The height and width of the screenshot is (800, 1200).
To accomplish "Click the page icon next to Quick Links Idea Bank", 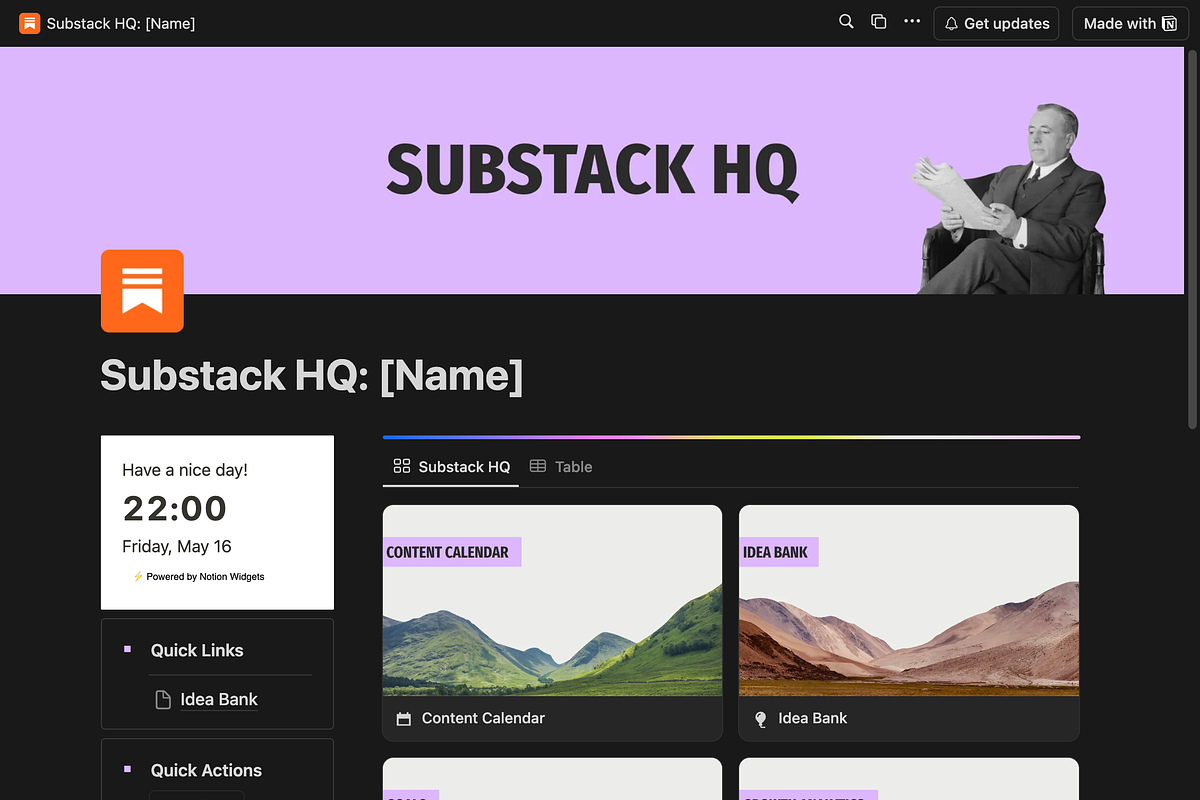I will pos(163,700).
